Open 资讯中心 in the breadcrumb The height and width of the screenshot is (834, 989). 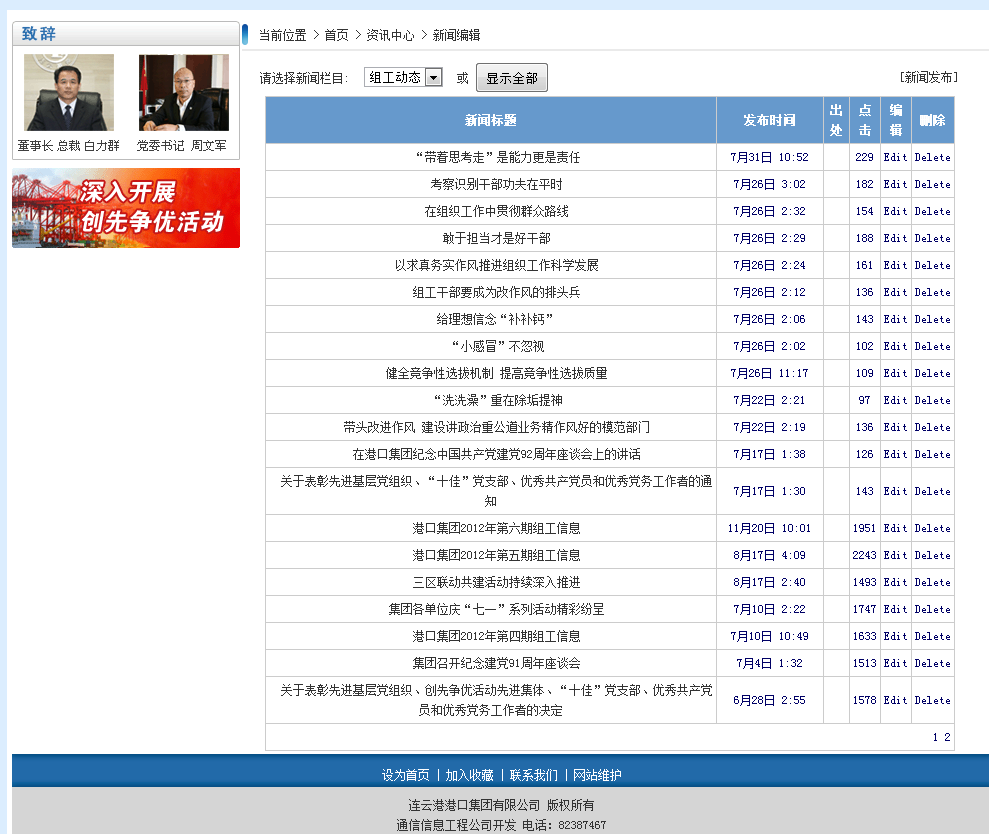point(390,35)
